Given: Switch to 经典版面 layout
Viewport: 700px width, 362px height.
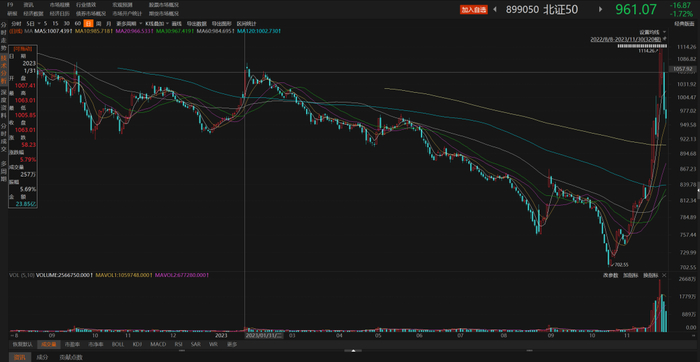Looking at the screenshot, I should (683, 23).
